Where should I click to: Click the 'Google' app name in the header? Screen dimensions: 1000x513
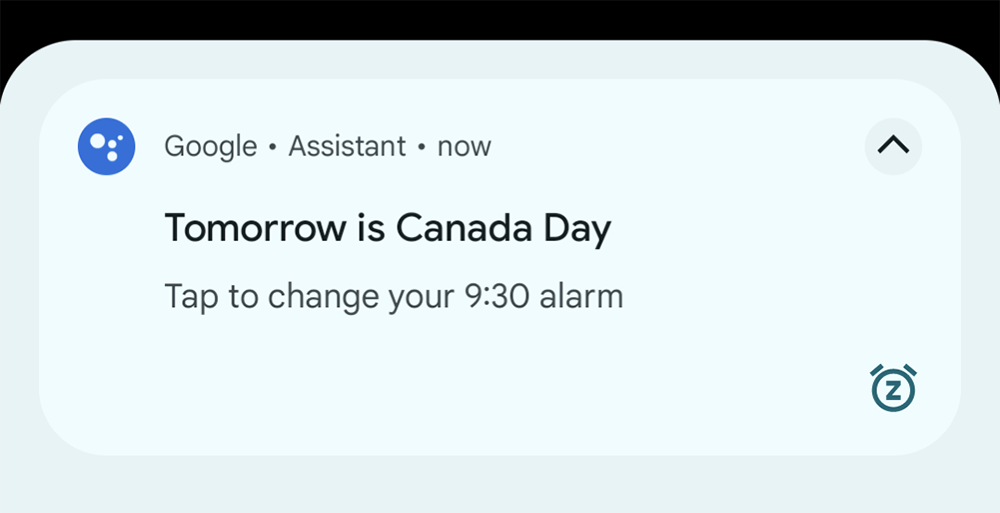pos(210,146)
